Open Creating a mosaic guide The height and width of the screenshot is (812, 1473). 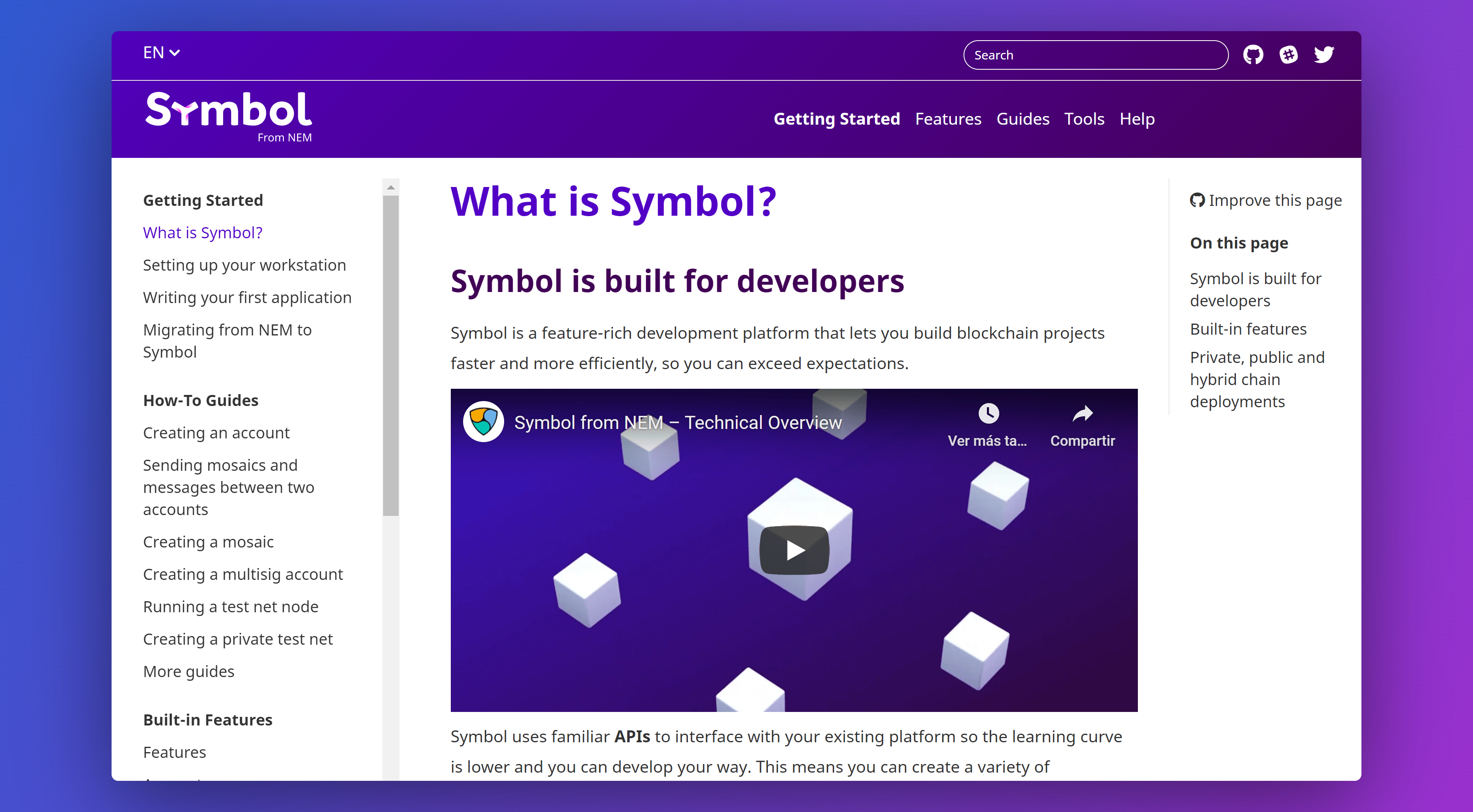208,541
